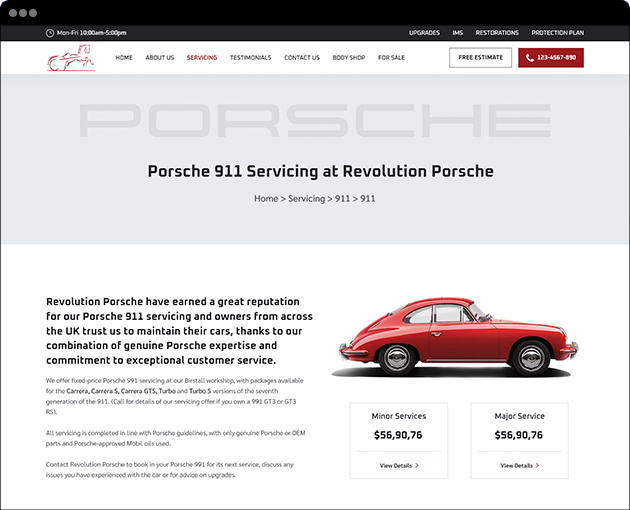The width and height of the screenshot is (630, 510).
Task: View Details for Major Service
Action: tap(520, 465)
